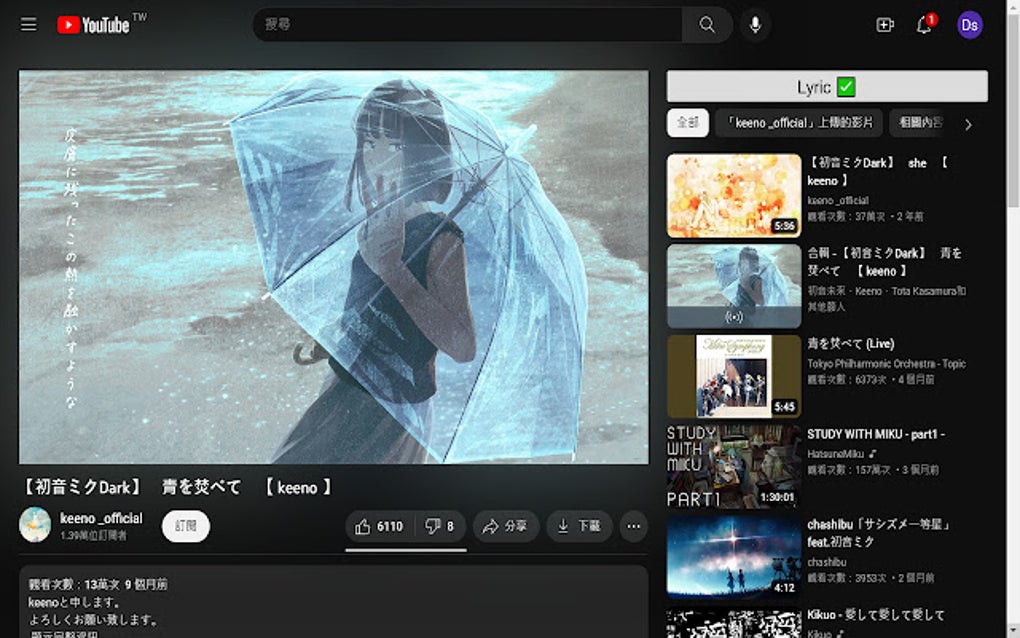Select the keeno_official uploads chip
Viewport: 1020px width, 638px height.
799,122
